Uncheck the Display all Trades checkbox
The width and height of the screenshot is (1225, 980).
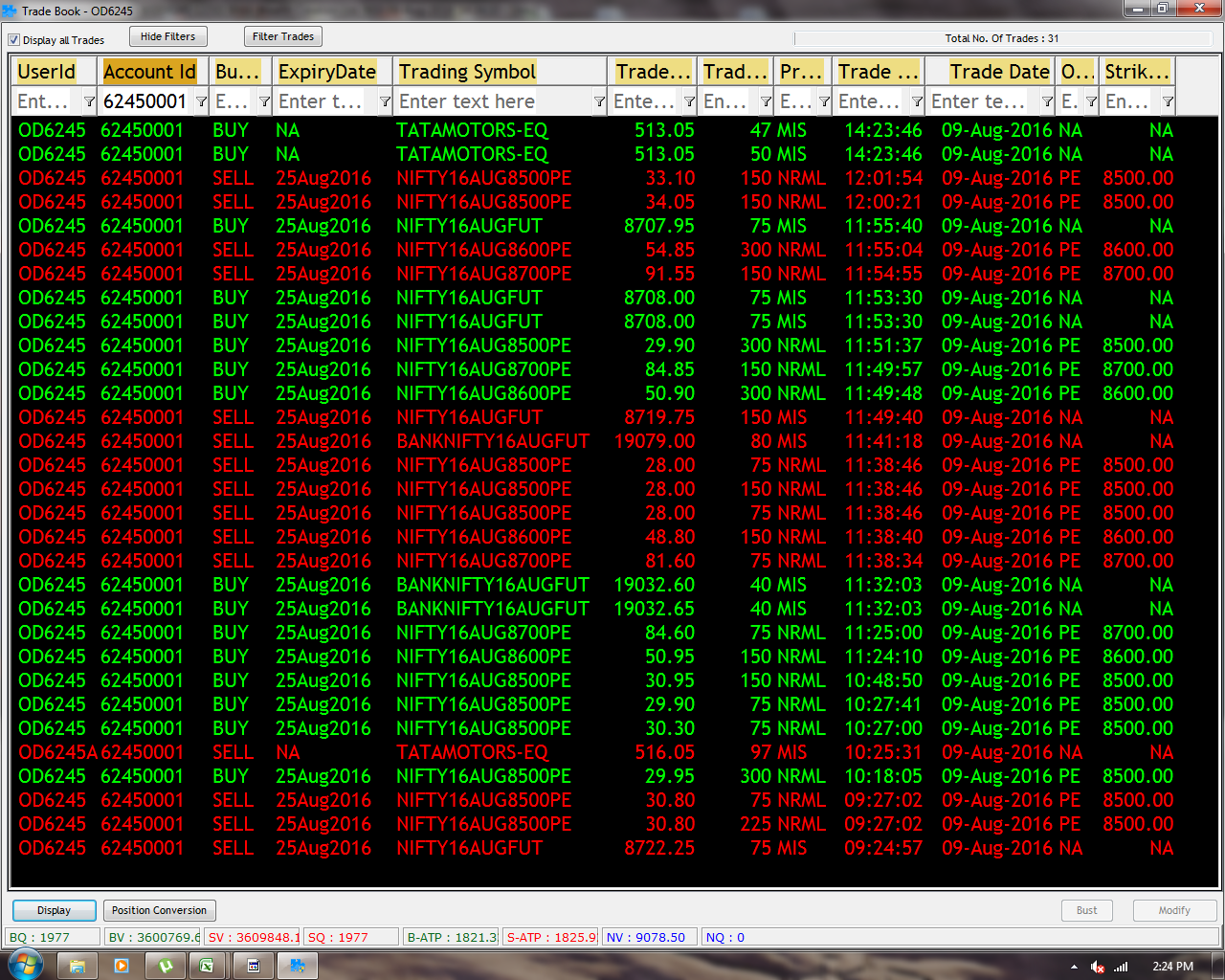point(14,40)
